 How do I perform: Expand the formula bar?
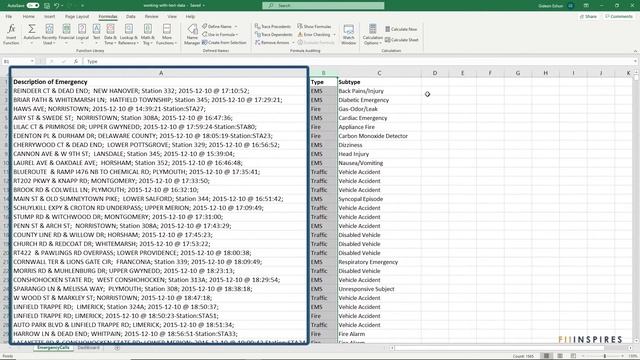click(x=636, y=61)
